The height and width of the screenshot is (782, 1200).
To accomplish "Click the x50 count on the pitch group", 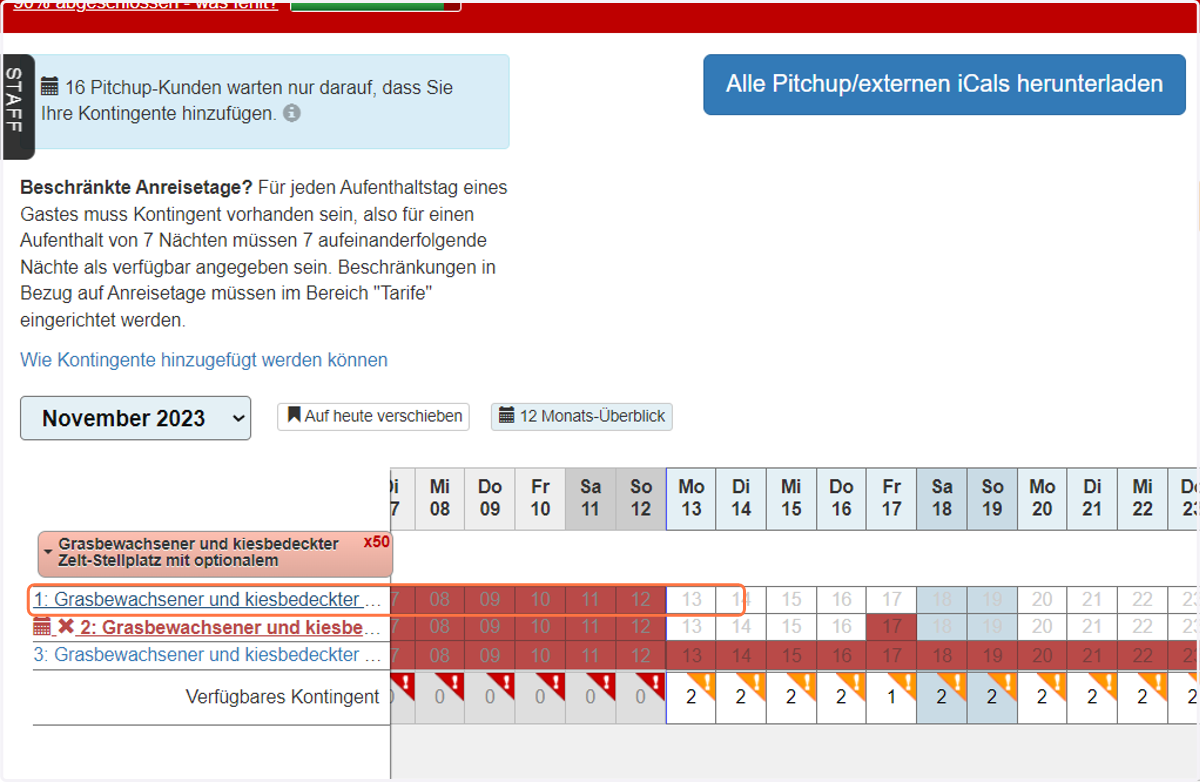I will pos(376,541).
